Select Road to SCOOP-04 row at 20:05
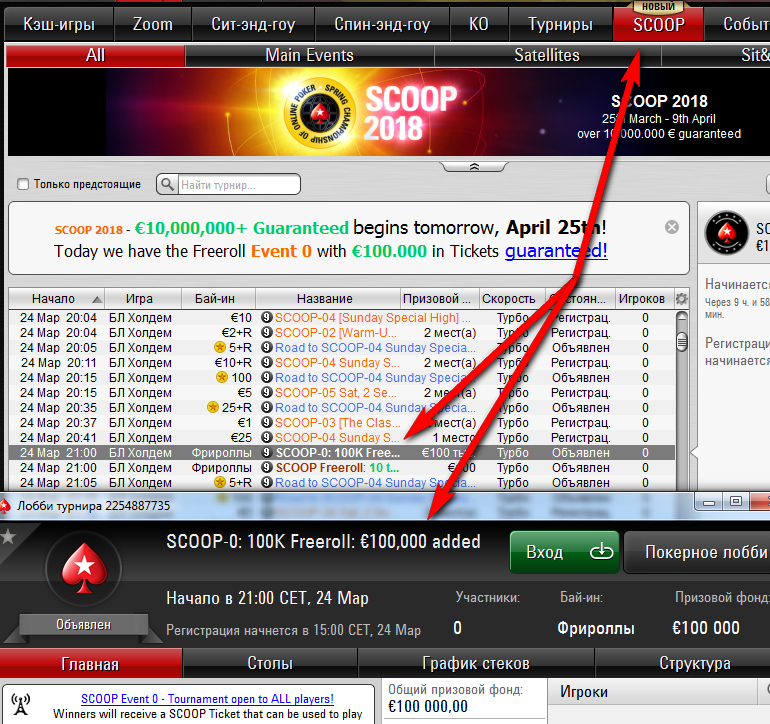This screenshot has width=770, height=724. pyautogui.click(x=341, y=348)
